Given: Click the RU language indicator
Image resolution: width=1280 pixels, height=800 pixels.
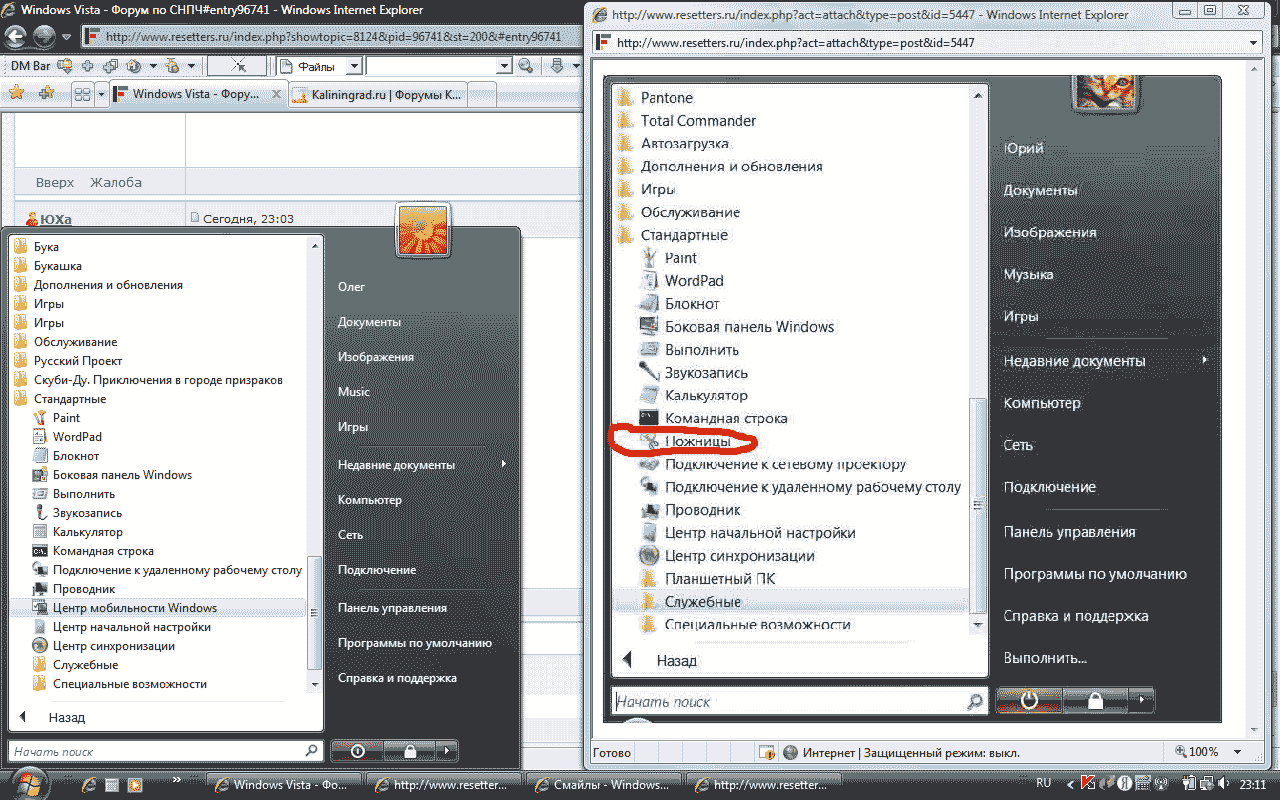Looking at the screenshot, I should [x=1044, y=784].
